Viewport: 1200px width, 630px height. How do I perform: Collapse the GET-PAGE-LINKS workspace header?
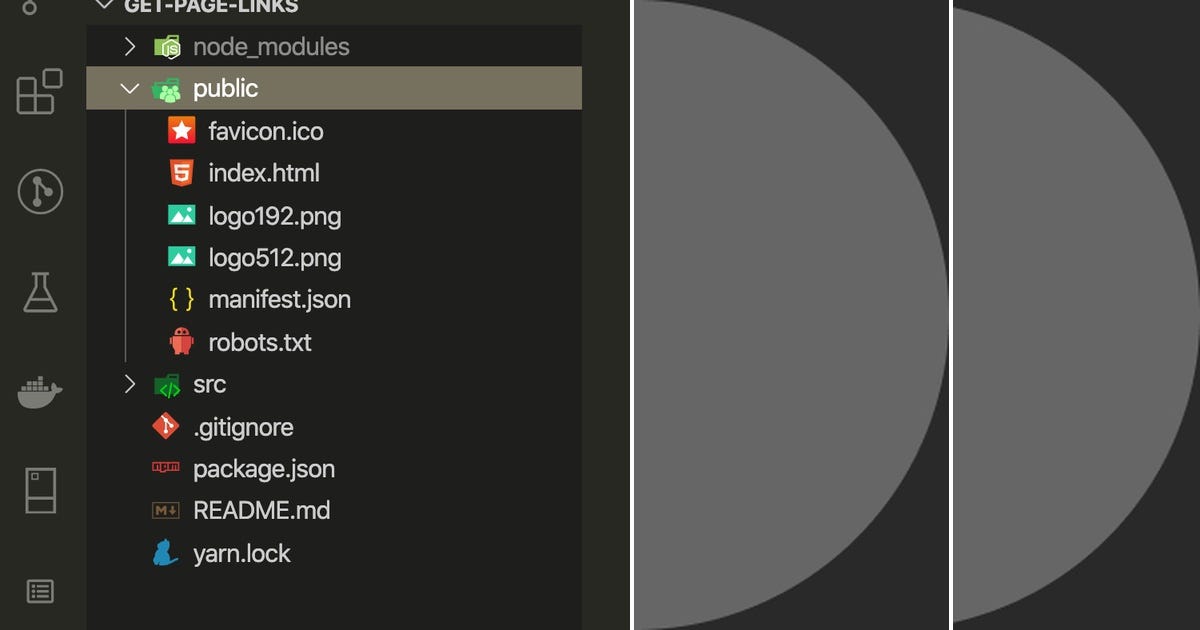[104, 5]
